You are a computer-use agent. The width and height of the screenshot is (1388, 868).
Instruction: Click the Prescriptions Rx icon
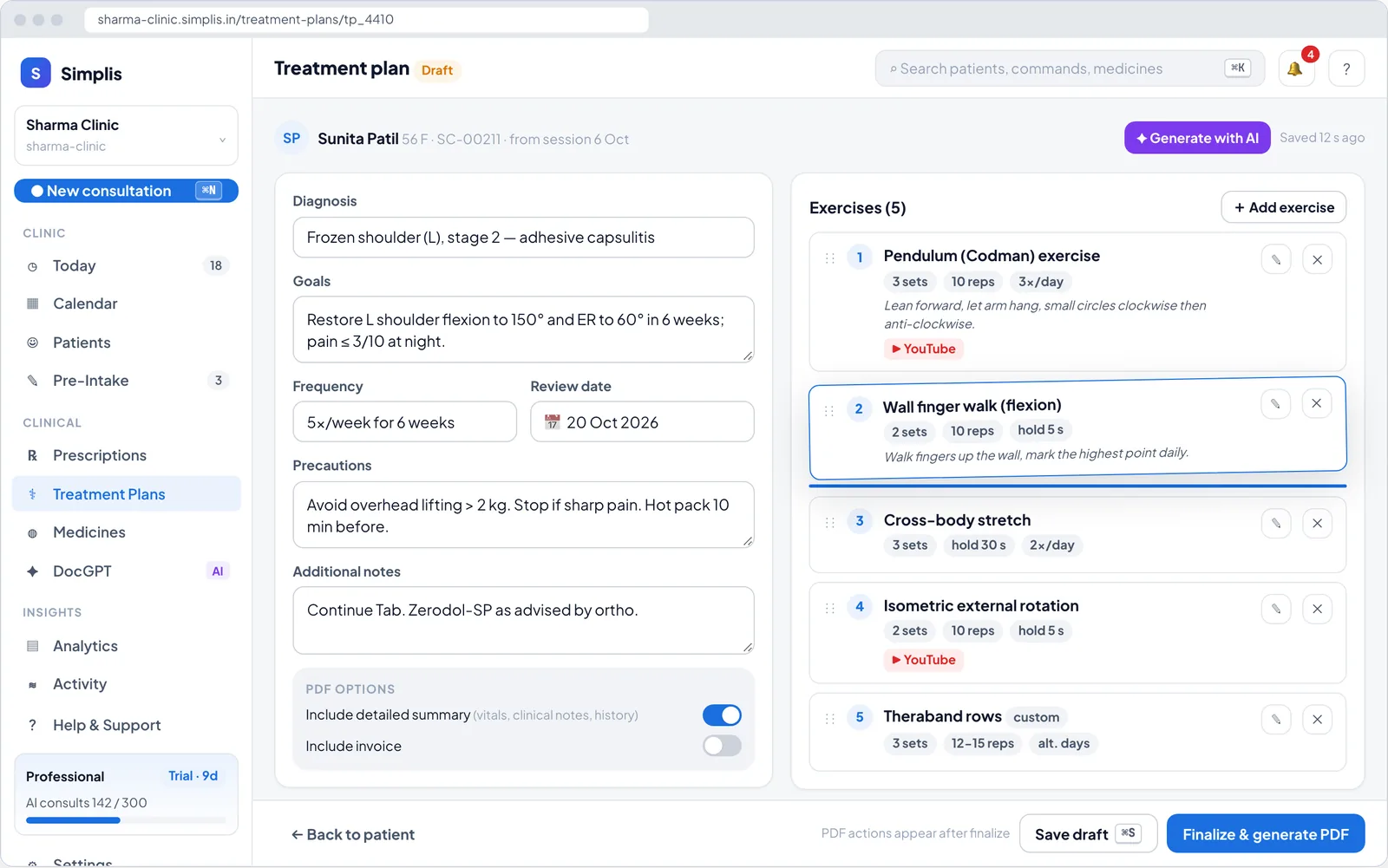click(33, 455)
